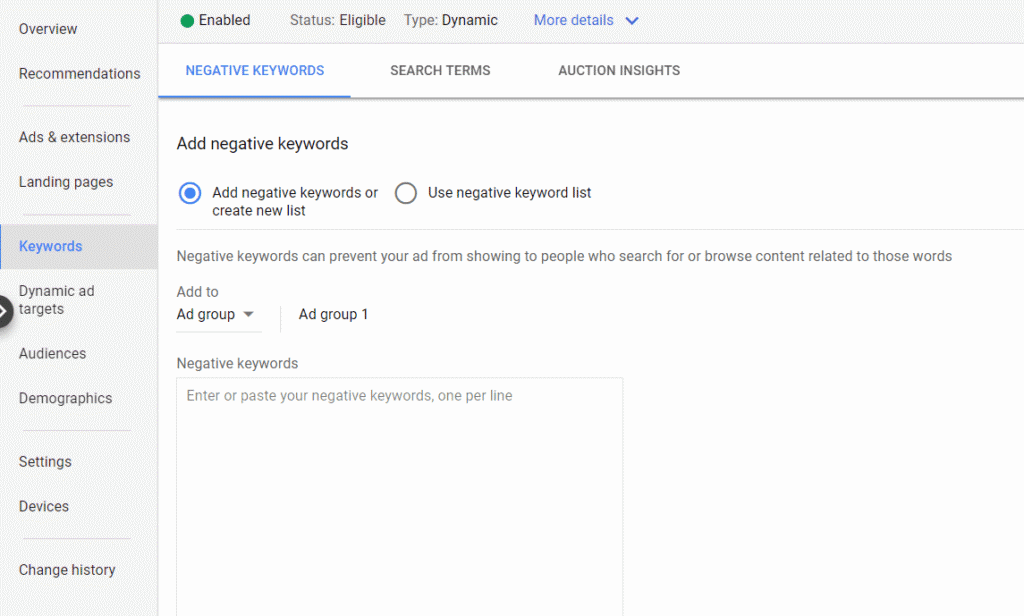Click the green Enabled status indicator
This screenshot has width=1024, height=616.
pyautogui.click(x=188, y=20)
